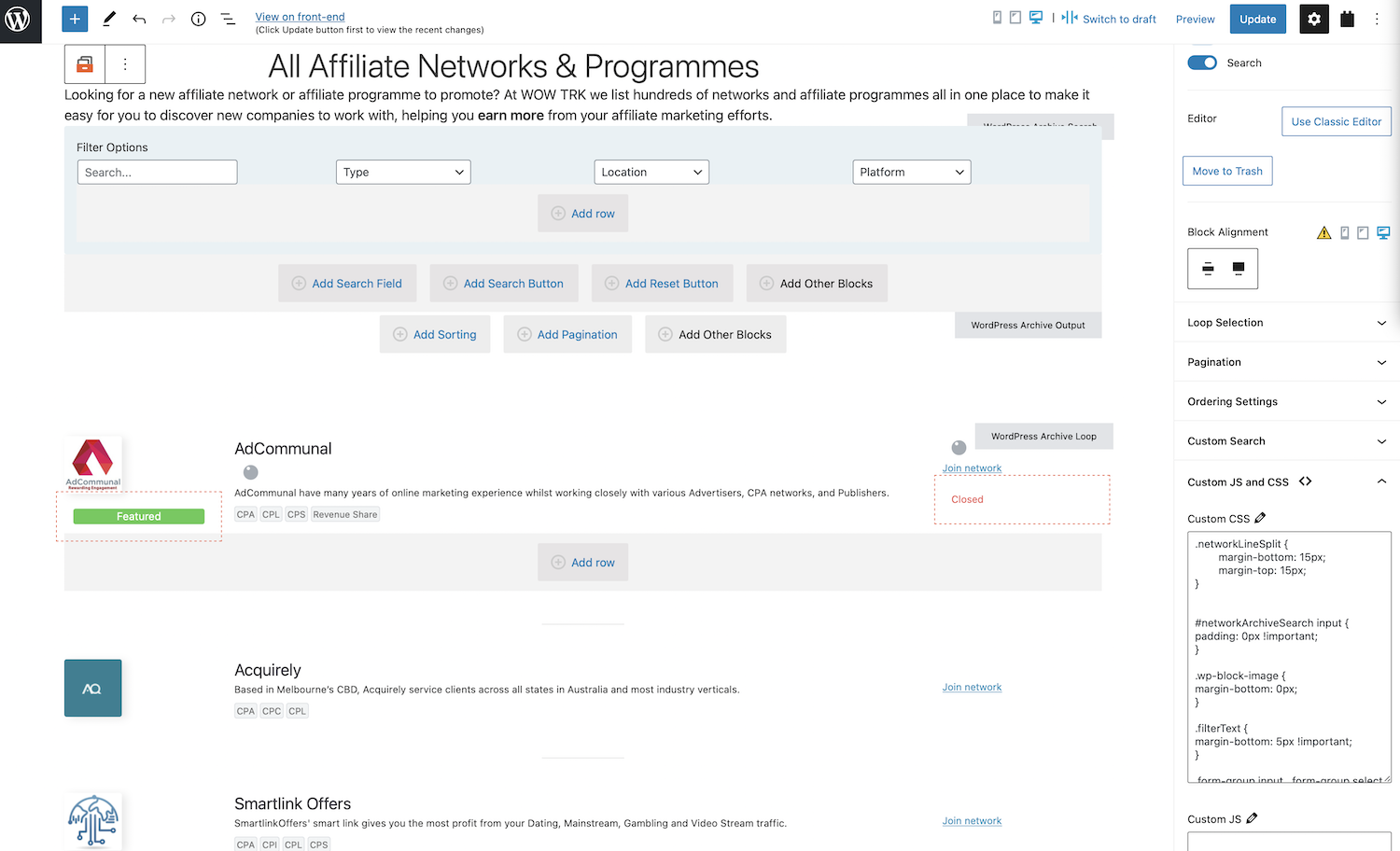The image size is (1400, 851).
Task: Click the pencil icon next to Custom CSS
Action: click(x=1260, y=518)
